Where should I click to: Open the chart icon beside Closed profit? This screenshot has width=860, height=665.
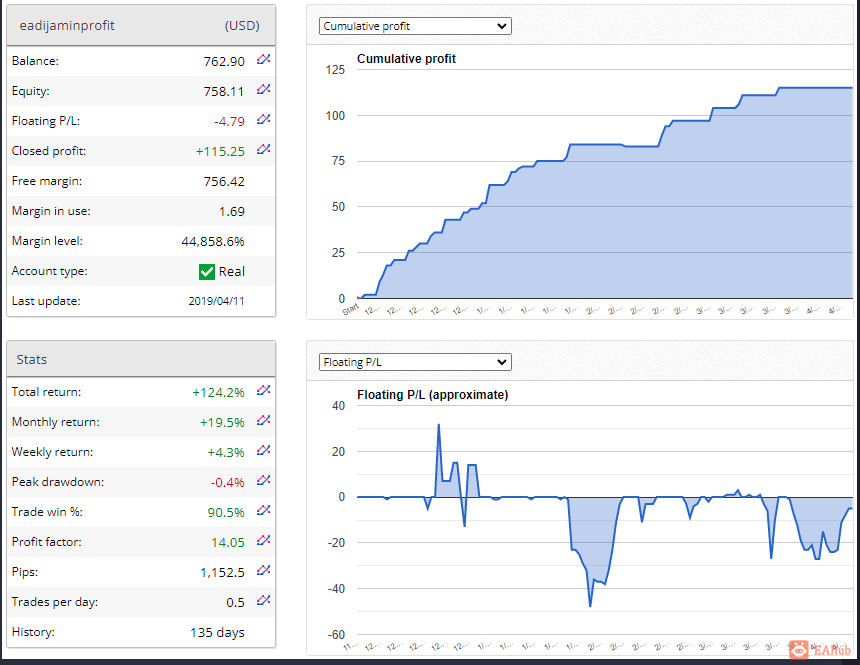264,149
